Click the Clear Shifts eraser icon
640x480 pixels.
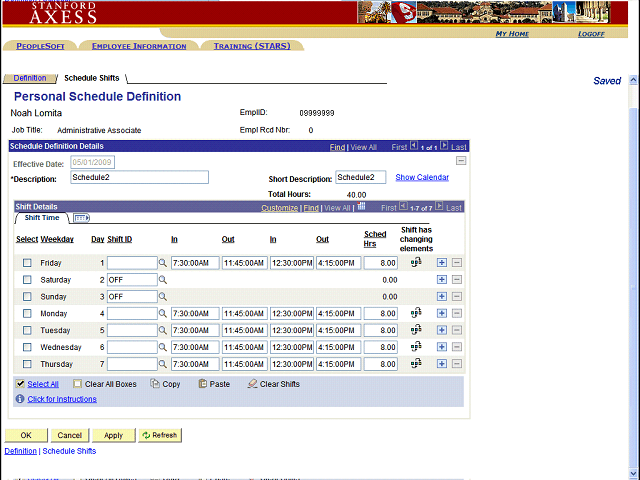(252, 384)
